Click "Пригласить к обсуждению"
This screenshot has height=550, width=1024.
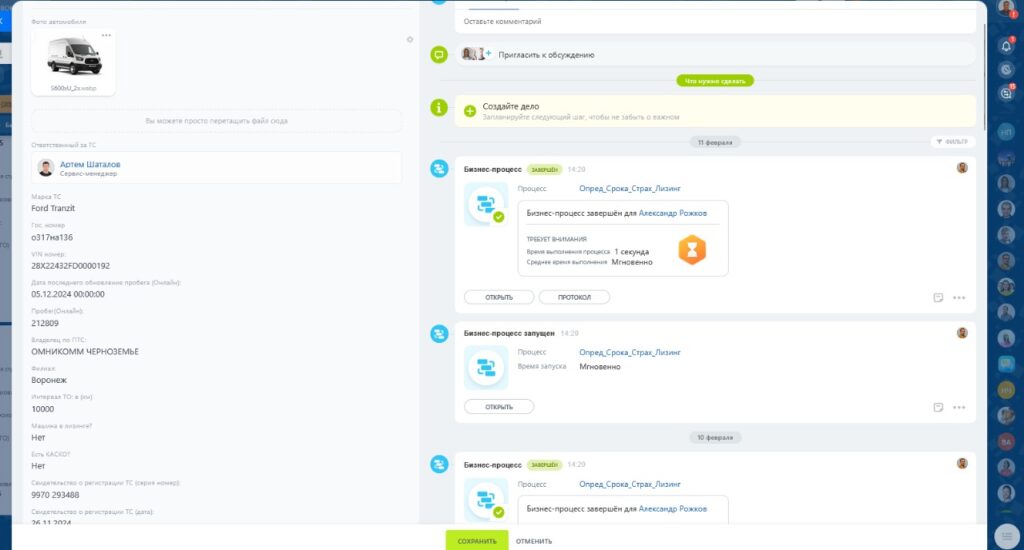(546, 55)
